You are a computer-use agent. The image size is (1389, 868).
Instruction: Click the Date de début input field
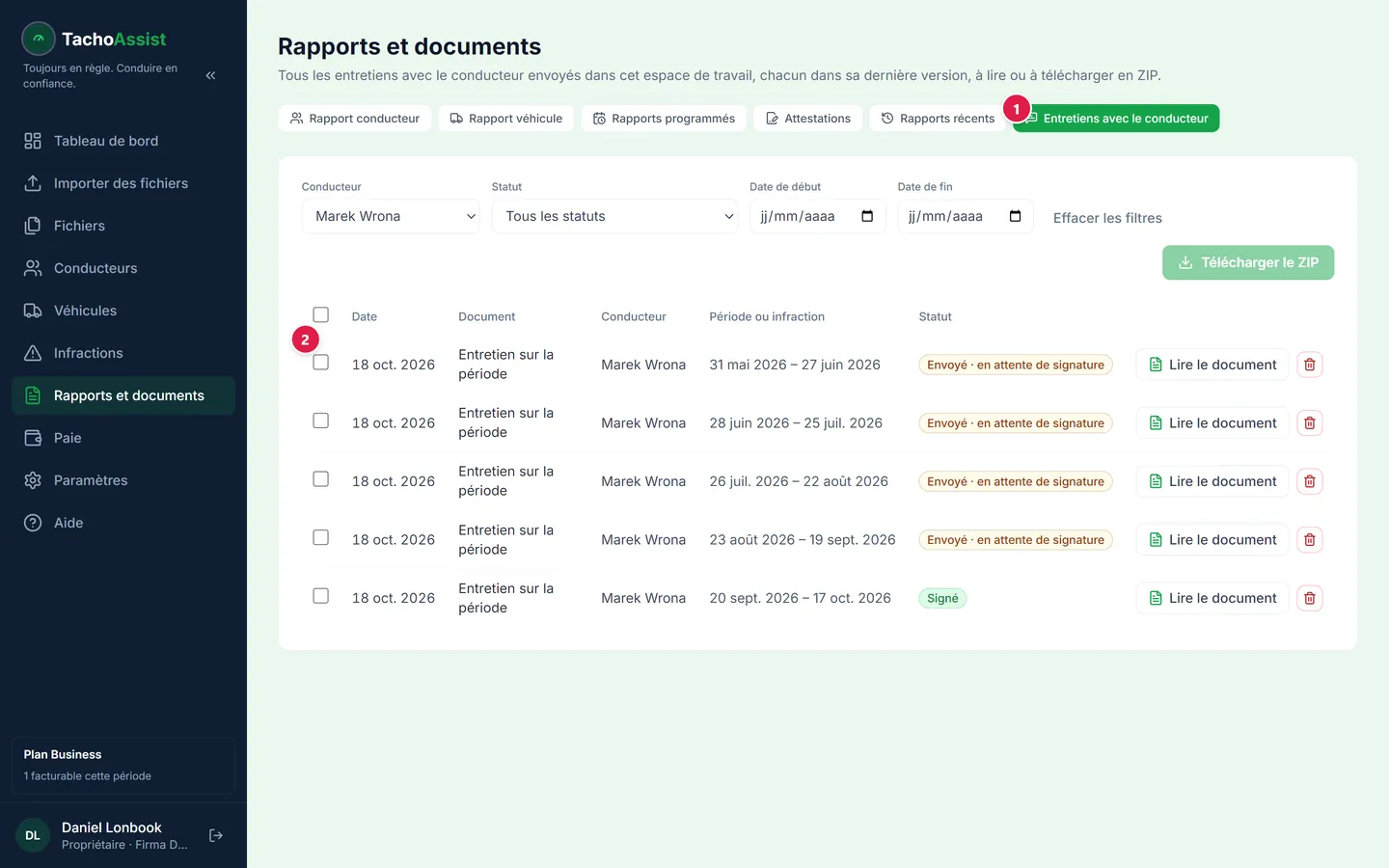coord(818,216)
